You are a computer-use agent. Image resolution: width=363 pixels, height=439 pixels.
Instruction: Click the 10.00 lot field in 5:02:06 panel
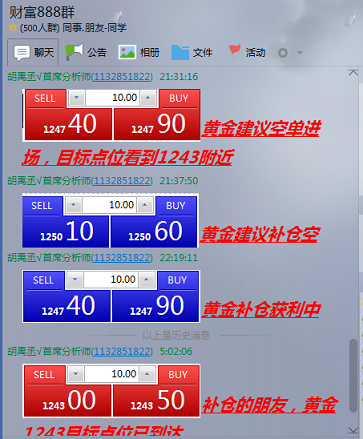112,374
